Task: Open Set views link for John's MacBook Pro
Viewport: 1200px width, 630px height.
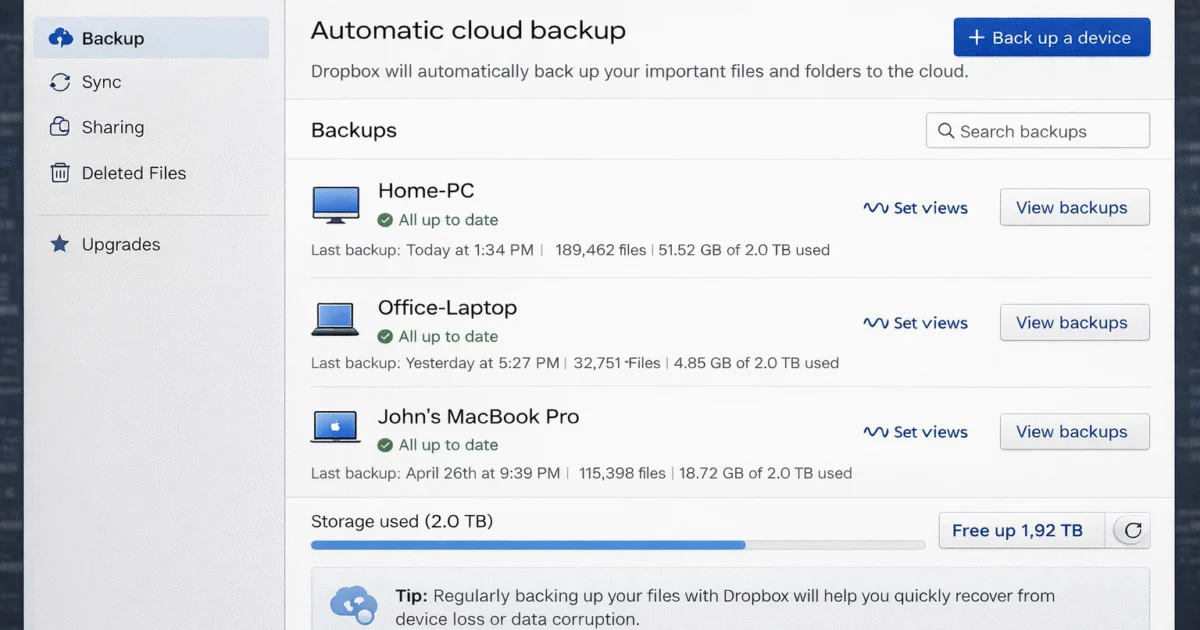Action: [x=915, y=432]
